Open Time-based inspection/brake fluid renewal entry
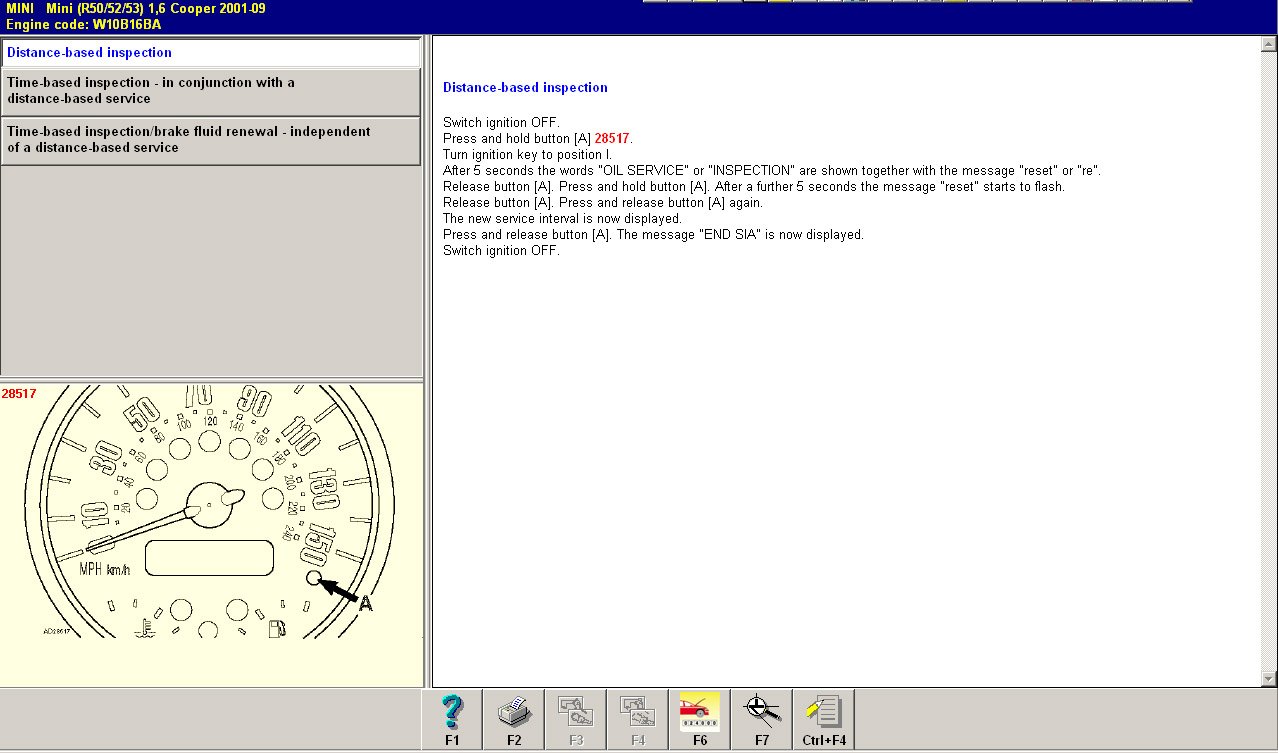Viewport: 1278px width, 753px height. [x=210, y=140]
